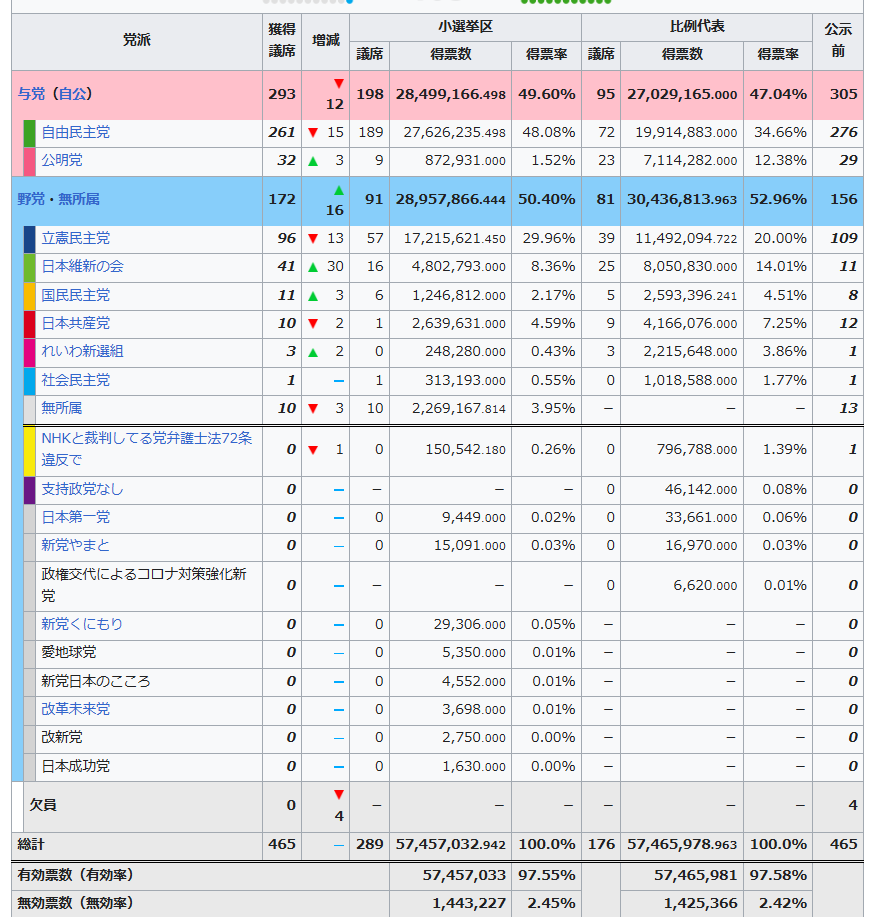Select the cell 19,914,883.000
This screenshot has height=917, width=888.
(682, 133)
